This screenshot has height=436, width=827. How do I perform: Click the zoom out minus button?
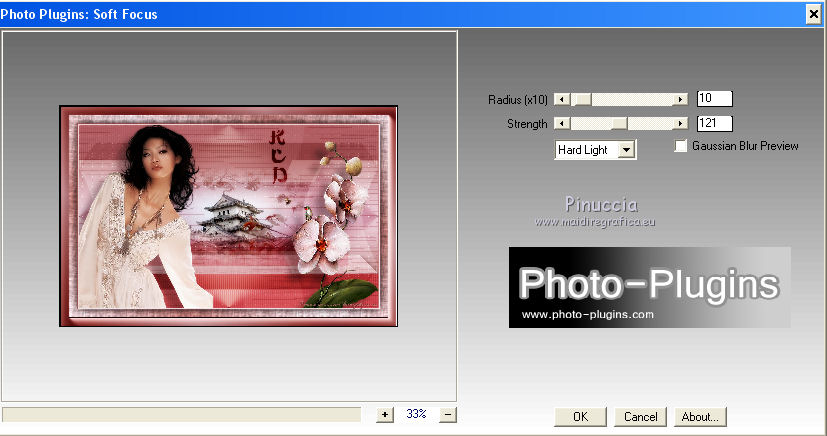[x=448, y=415]
